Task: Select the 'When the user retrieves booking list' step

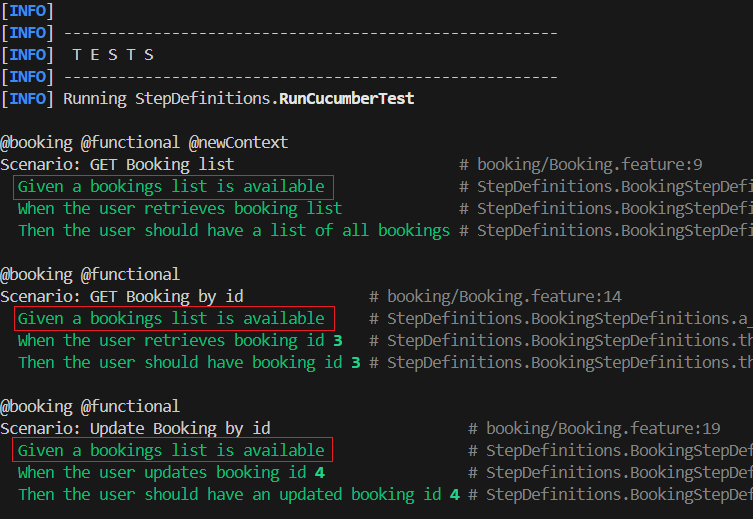Action: [180, 209]
